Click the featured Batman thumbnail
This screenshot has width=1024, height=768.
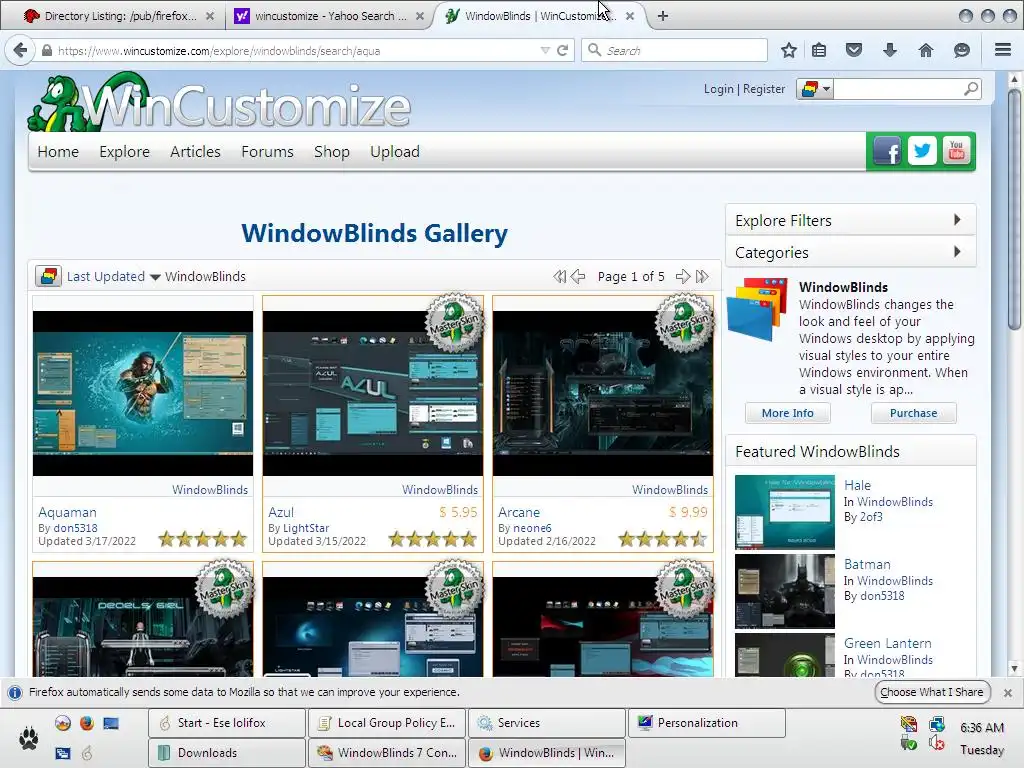(x=785, y=592)
